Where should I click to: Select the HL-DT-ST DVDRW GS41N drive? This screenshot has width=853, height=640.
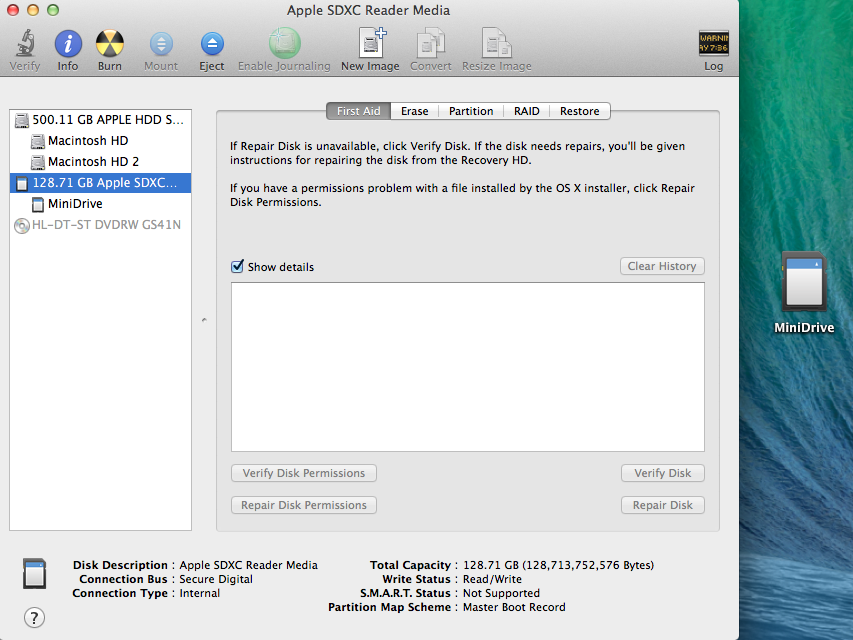tap(101, 225)
